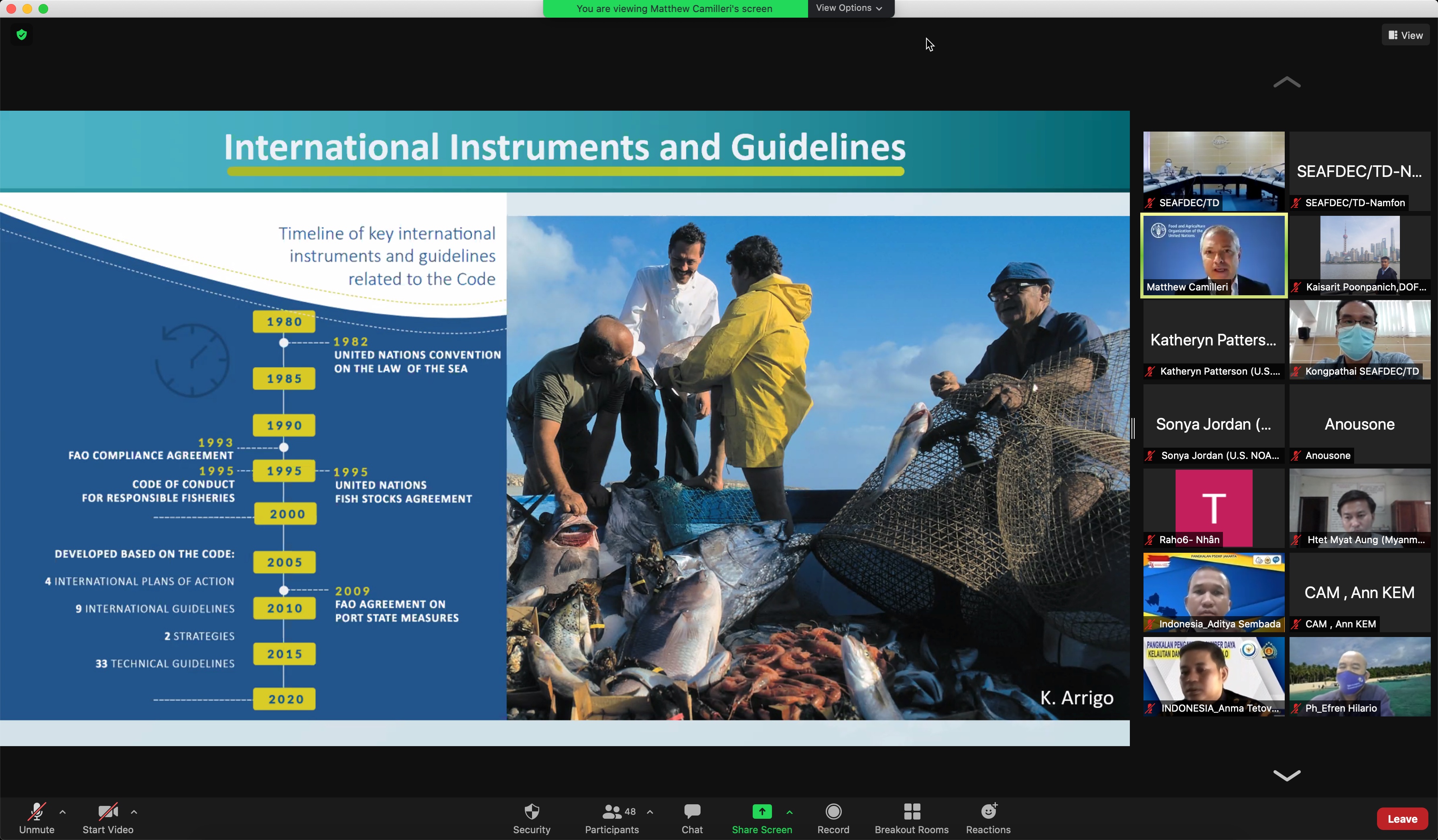Screen dimensions: 1438x840
Task: Open the View Options dropdown
Action: coord(849,8)
